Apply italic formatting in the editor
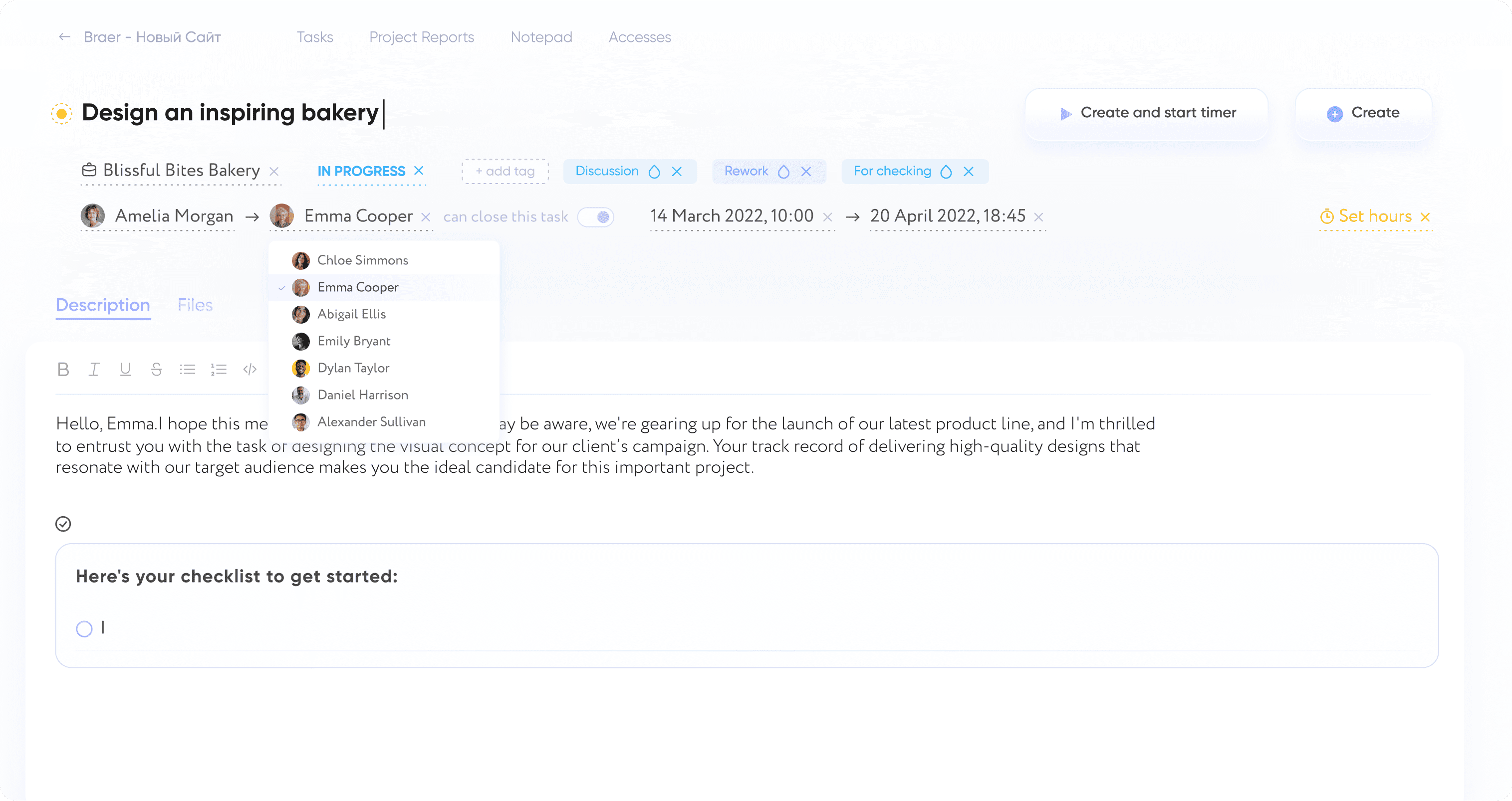This screenshot has width=1512, height=801. [x=94, y=369]
